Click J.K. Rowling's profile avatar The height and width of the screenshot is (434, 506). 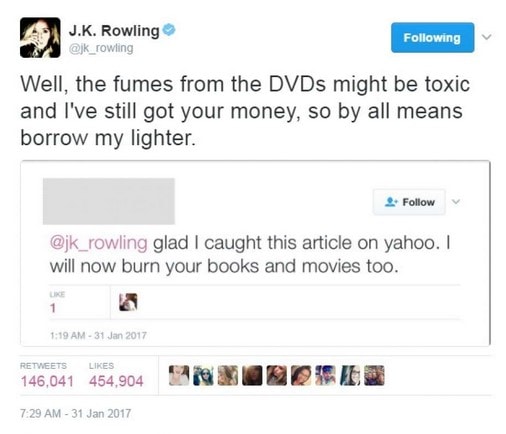pos(40,38)
